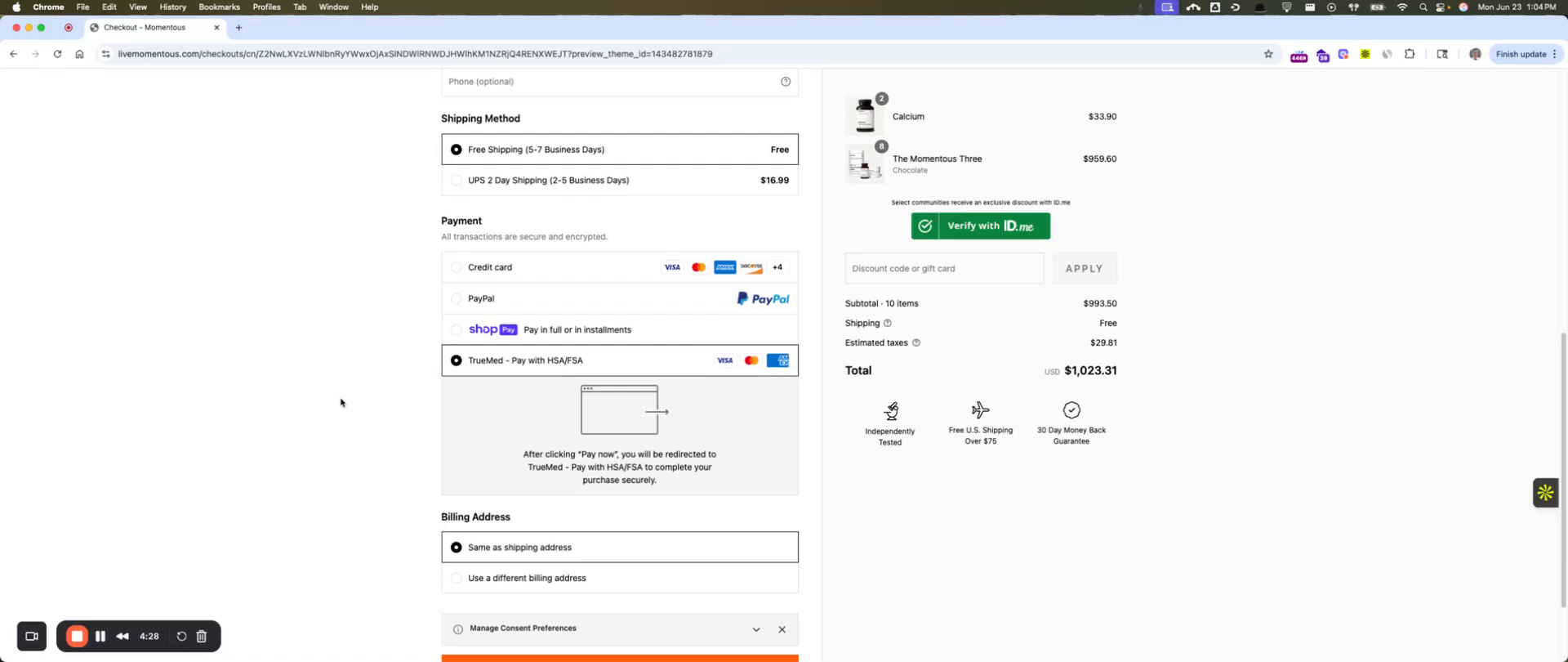Image resolution: width=1568 pixels, height=662 pixels.
Task: Open the View menu
Action: pyautogui.click(x=138, y=7)
